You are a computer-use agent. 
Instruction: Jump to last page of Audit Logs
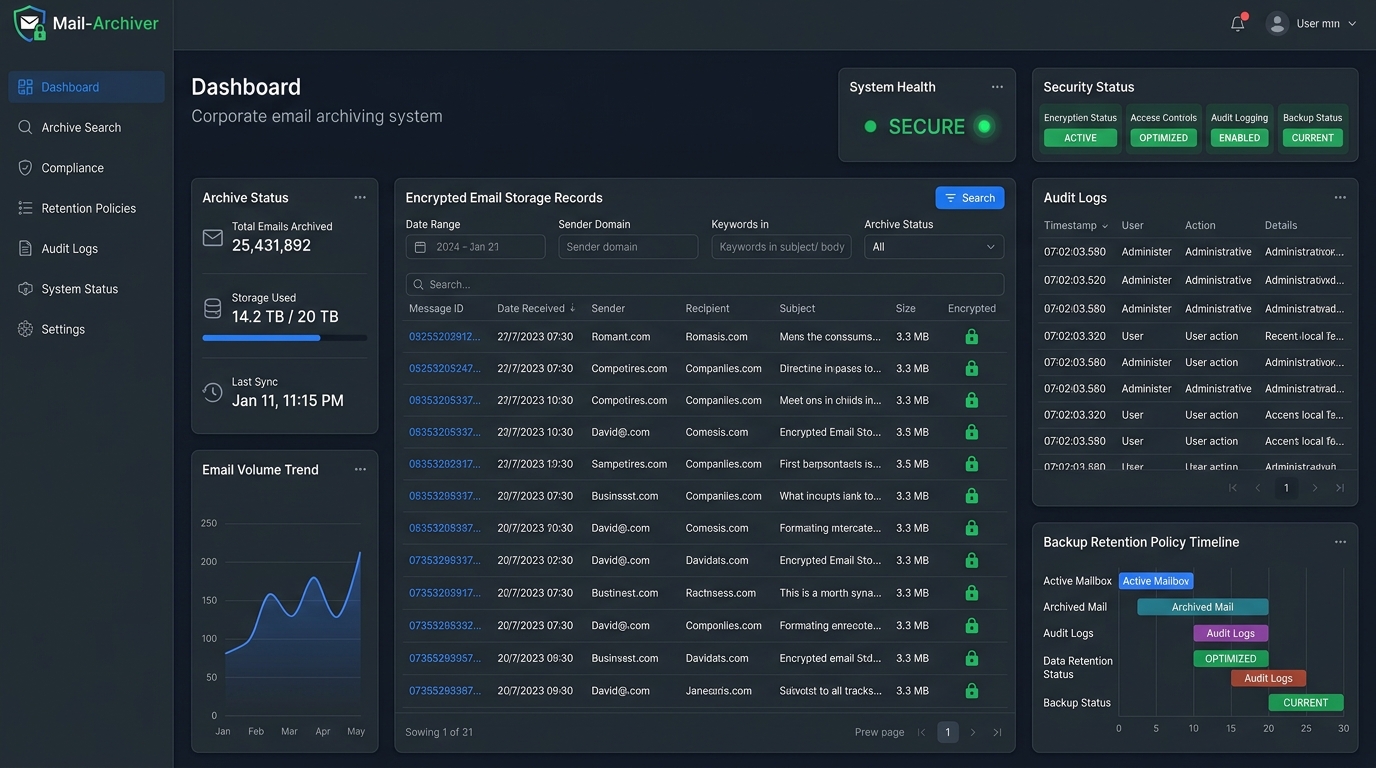pyautogui.click(x=1340, y=488)
